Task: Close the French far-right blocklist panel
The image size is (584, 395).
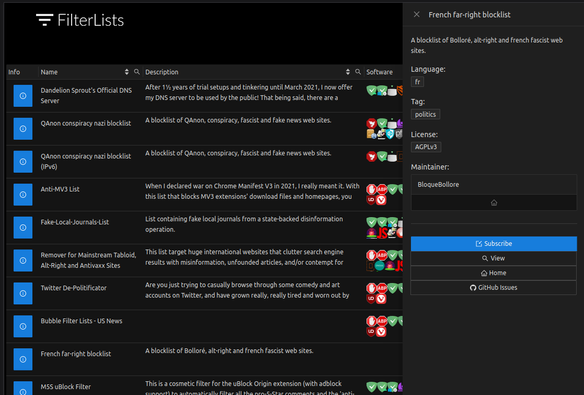Action: point(417,15)
